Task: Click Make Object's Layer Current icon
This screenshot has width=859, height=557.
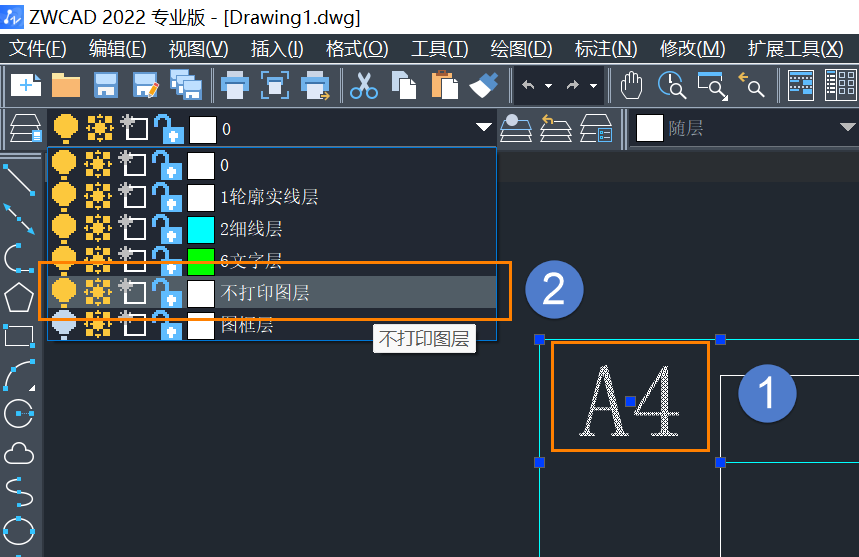Action: [x=516, y=128]
